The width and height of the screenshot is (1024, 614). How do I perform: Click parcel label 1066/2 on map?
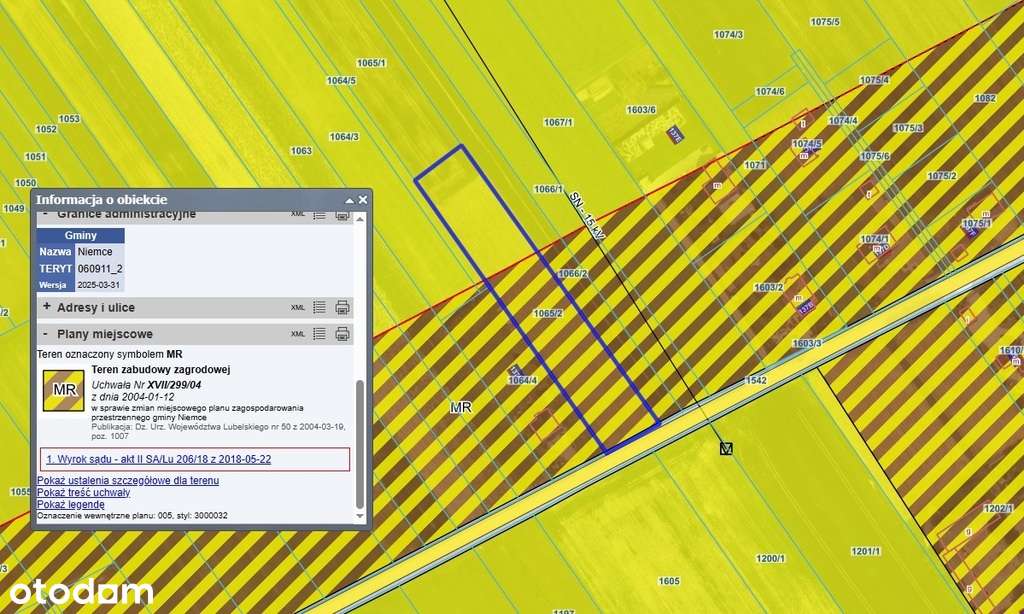[x=573, y=274]
